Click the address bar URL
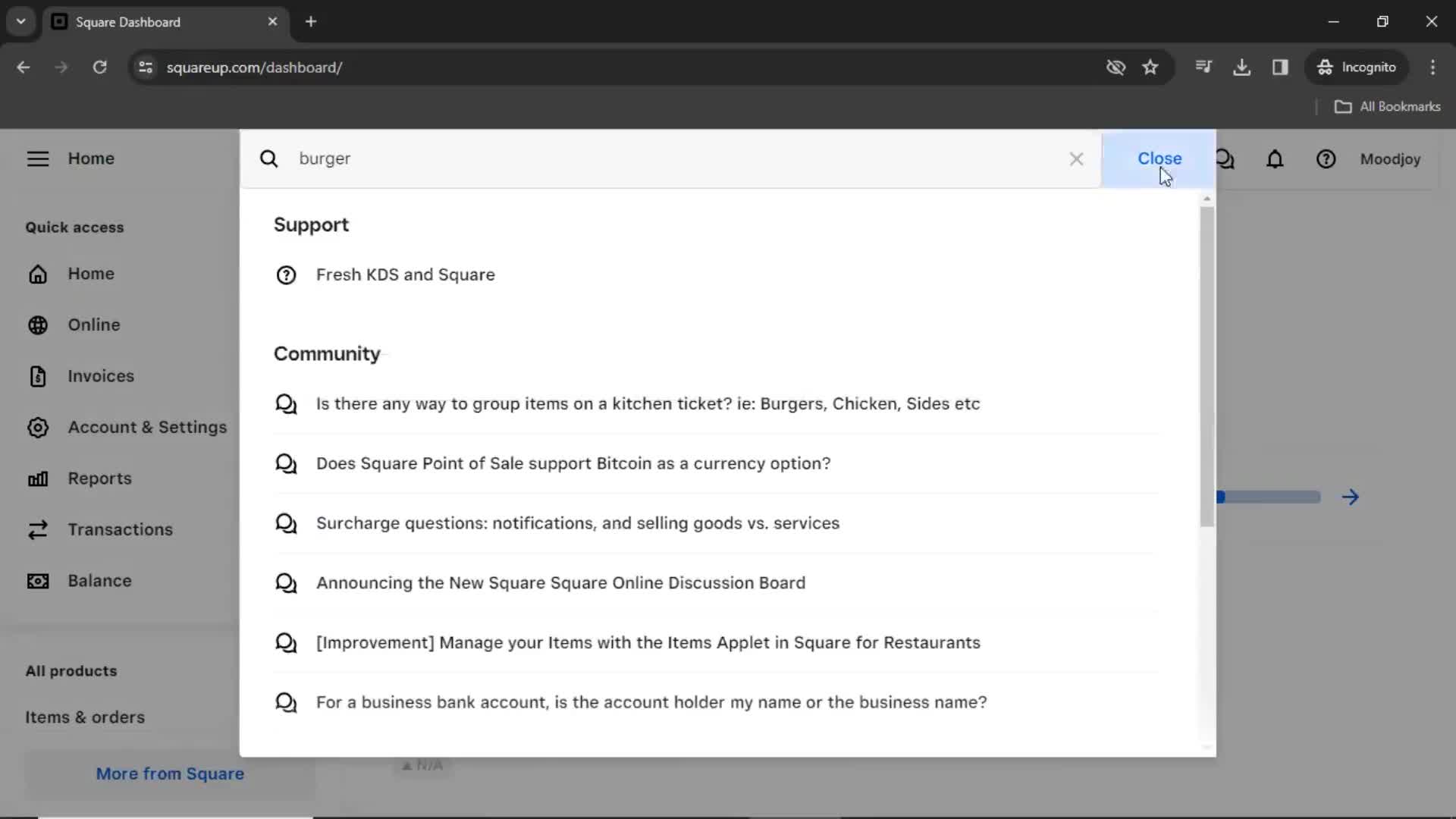This screenshot has width=1456, height=819. click(x=254, y=67)
